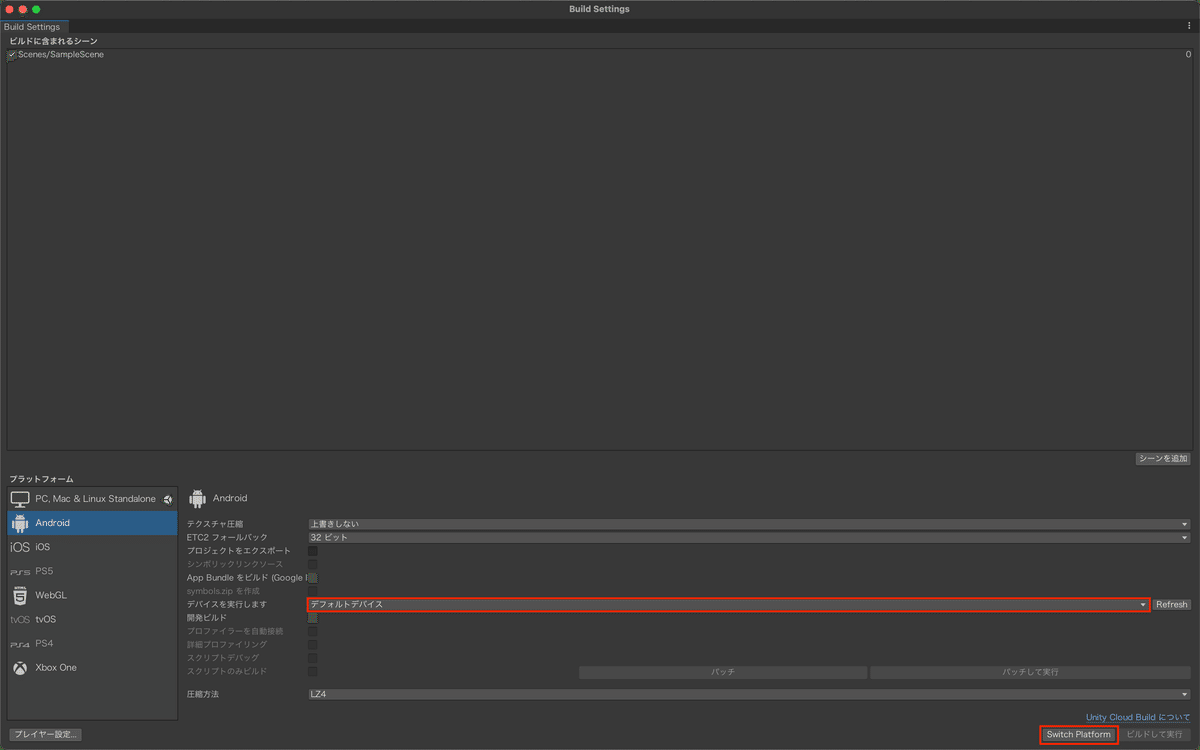Open the Unity Cloud Build について link
Viewport: 1200px width, 750px height.
tap(1138, 717)
